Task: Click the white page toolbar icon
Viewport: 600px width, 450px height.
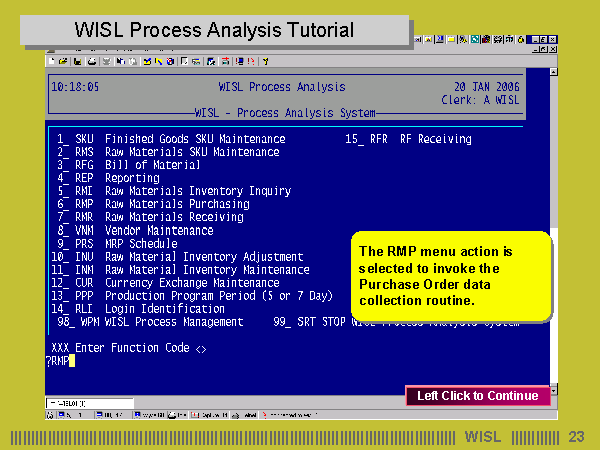Action: coord(184,61)
